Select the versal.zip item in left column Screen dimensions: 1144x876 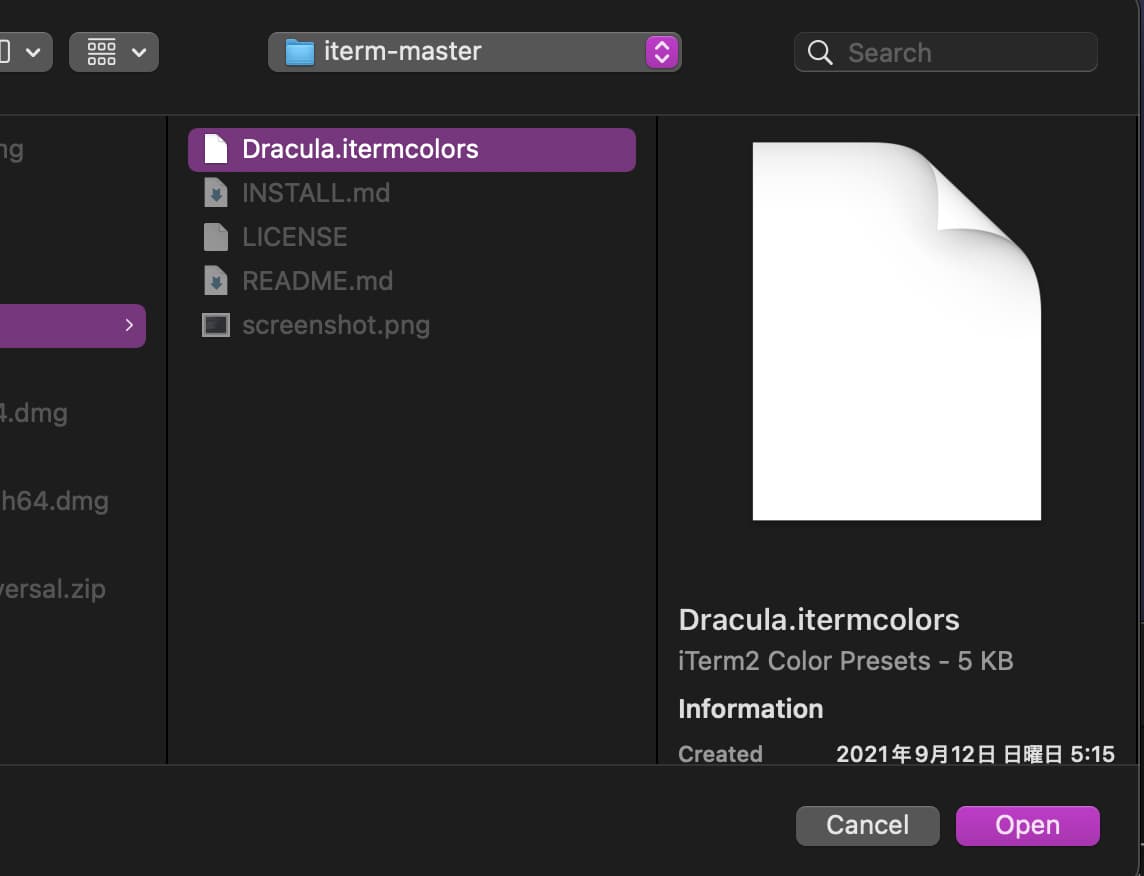point(52,589)
